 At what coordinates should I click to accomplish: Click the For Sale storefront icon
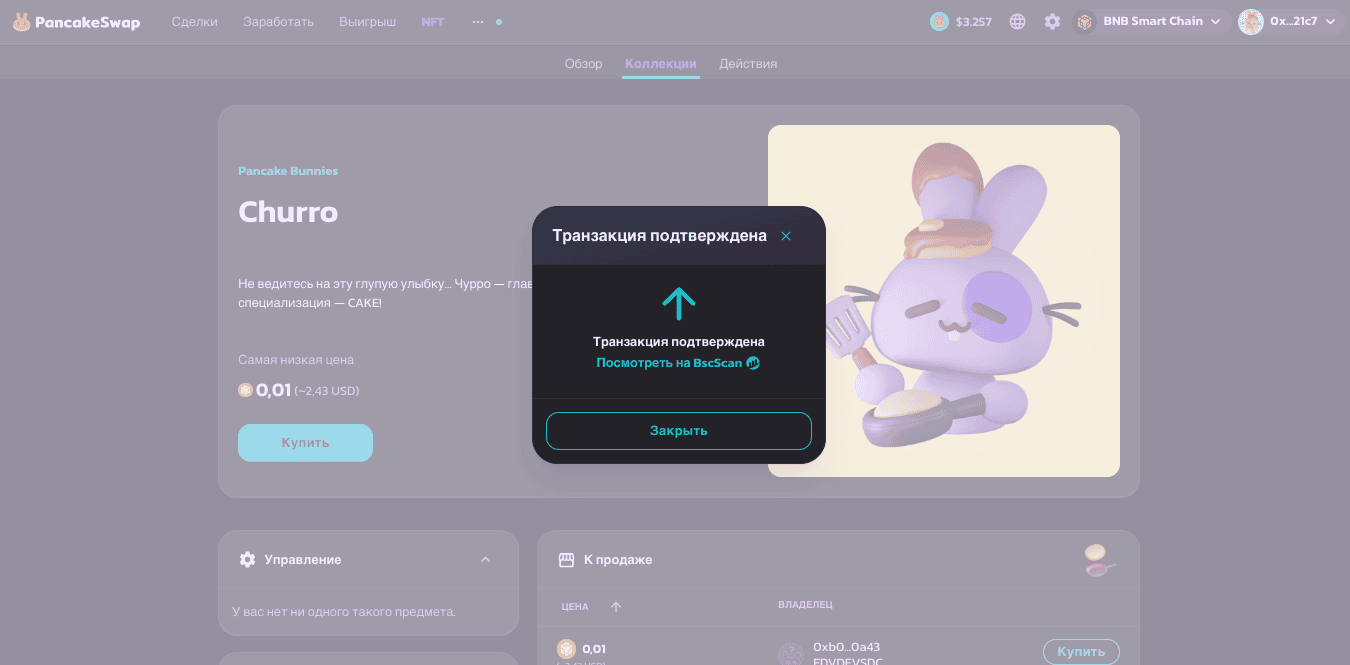pos(566,560)
